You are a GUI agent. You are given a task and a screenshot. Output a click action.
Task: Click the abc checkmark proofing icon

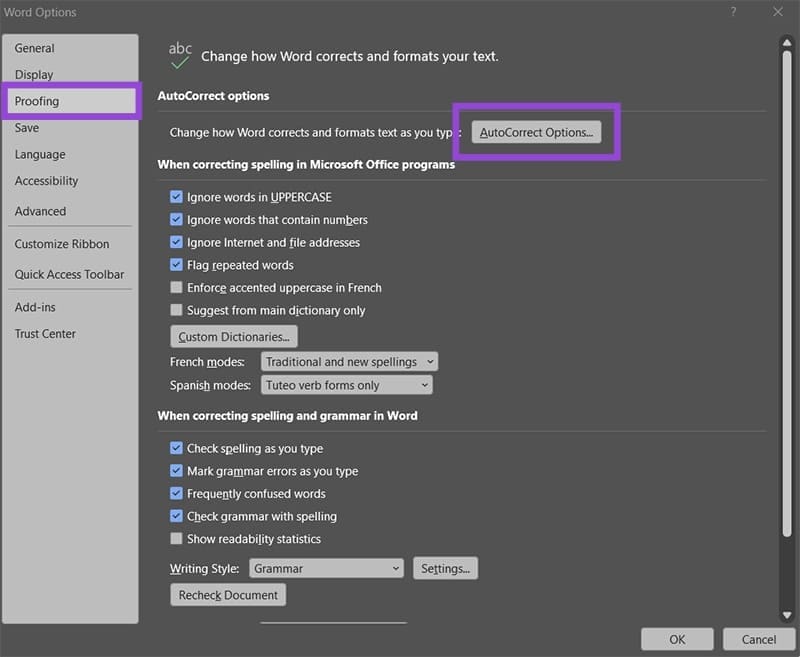(x=180, y=56)
